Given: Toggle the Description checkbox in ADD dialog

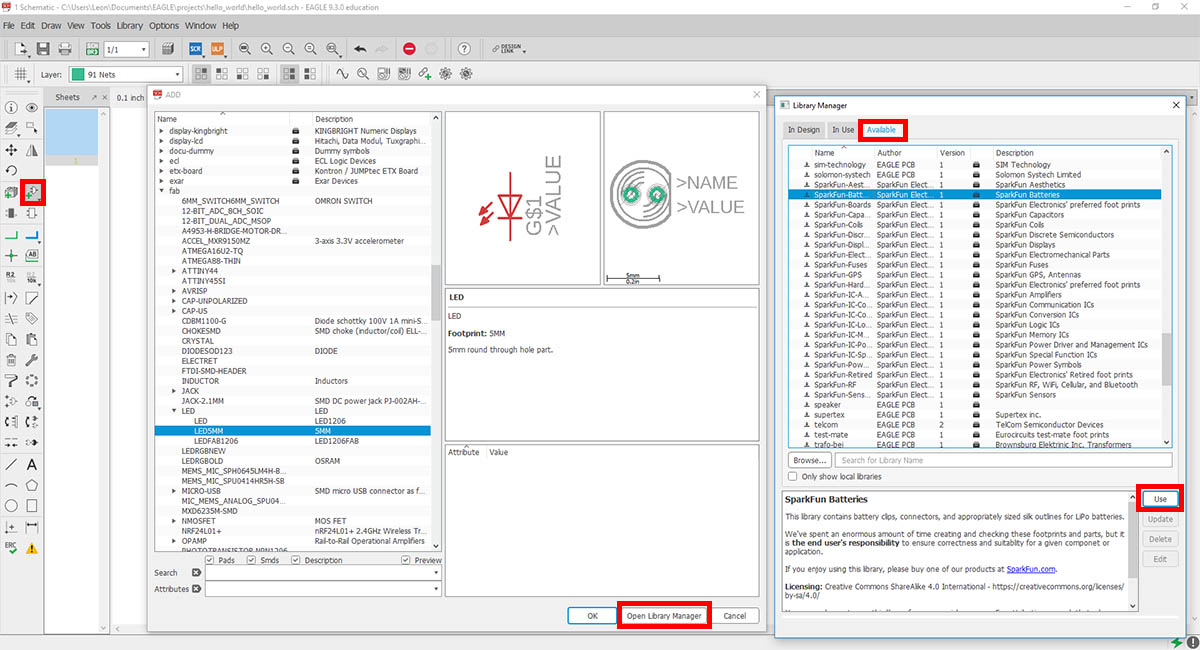Looking at the screenshot, I should [x=297, y=561].
